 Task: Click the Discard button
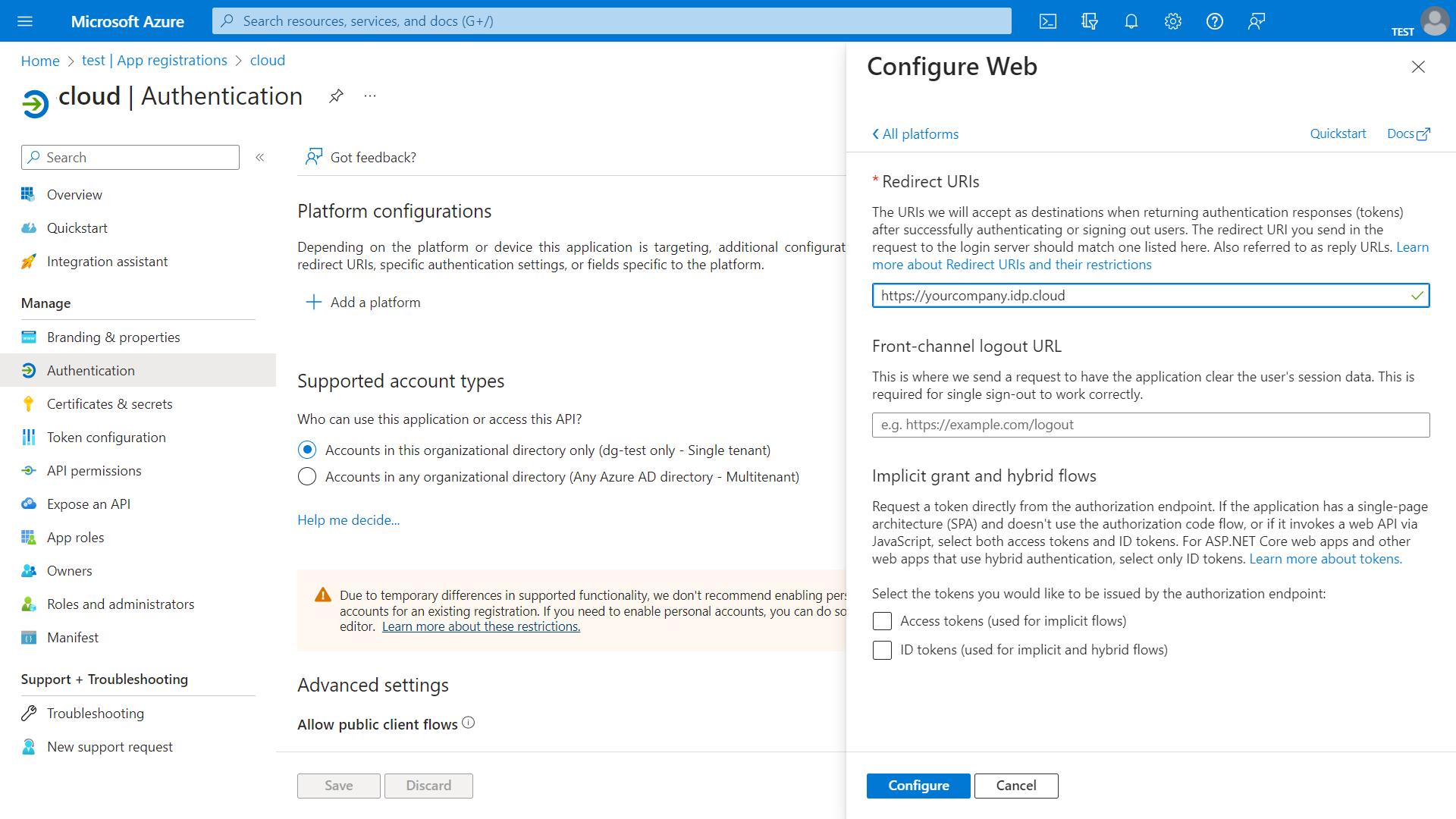[x=428, y=786]
